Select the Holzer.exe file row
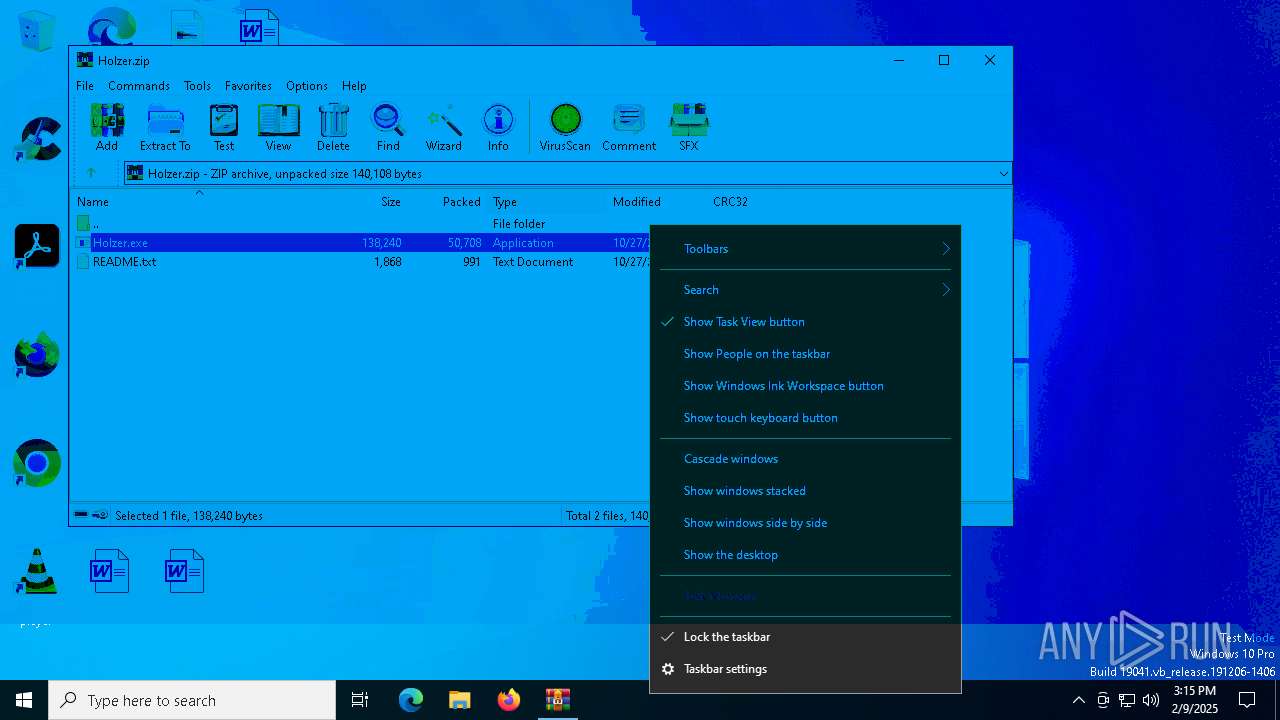Screen dimensions: 1280x720 [362, 243]
